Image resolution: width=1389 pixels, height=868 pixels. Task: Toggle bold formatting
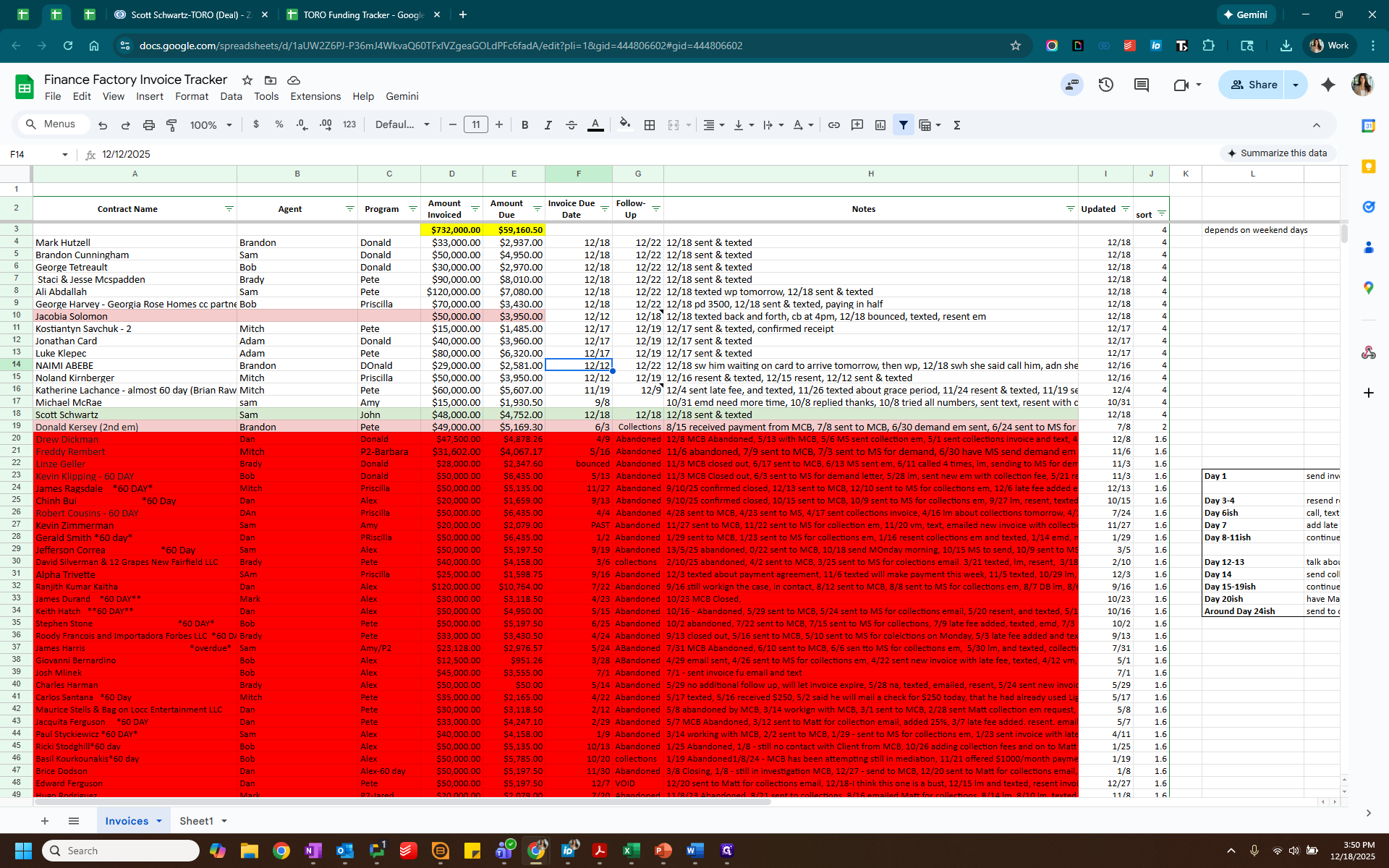click(525, 125)
